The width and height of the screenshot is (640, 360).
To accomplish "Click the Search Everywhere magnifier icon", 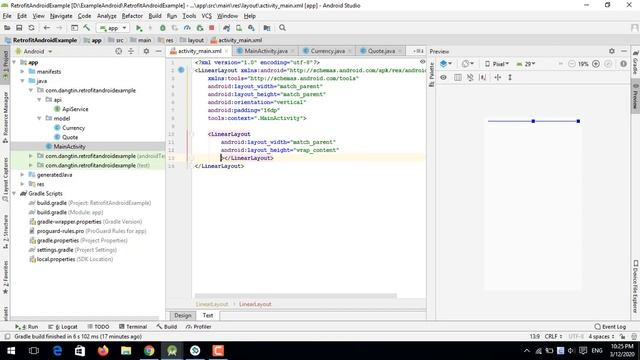I will click(x=282, y=28).
